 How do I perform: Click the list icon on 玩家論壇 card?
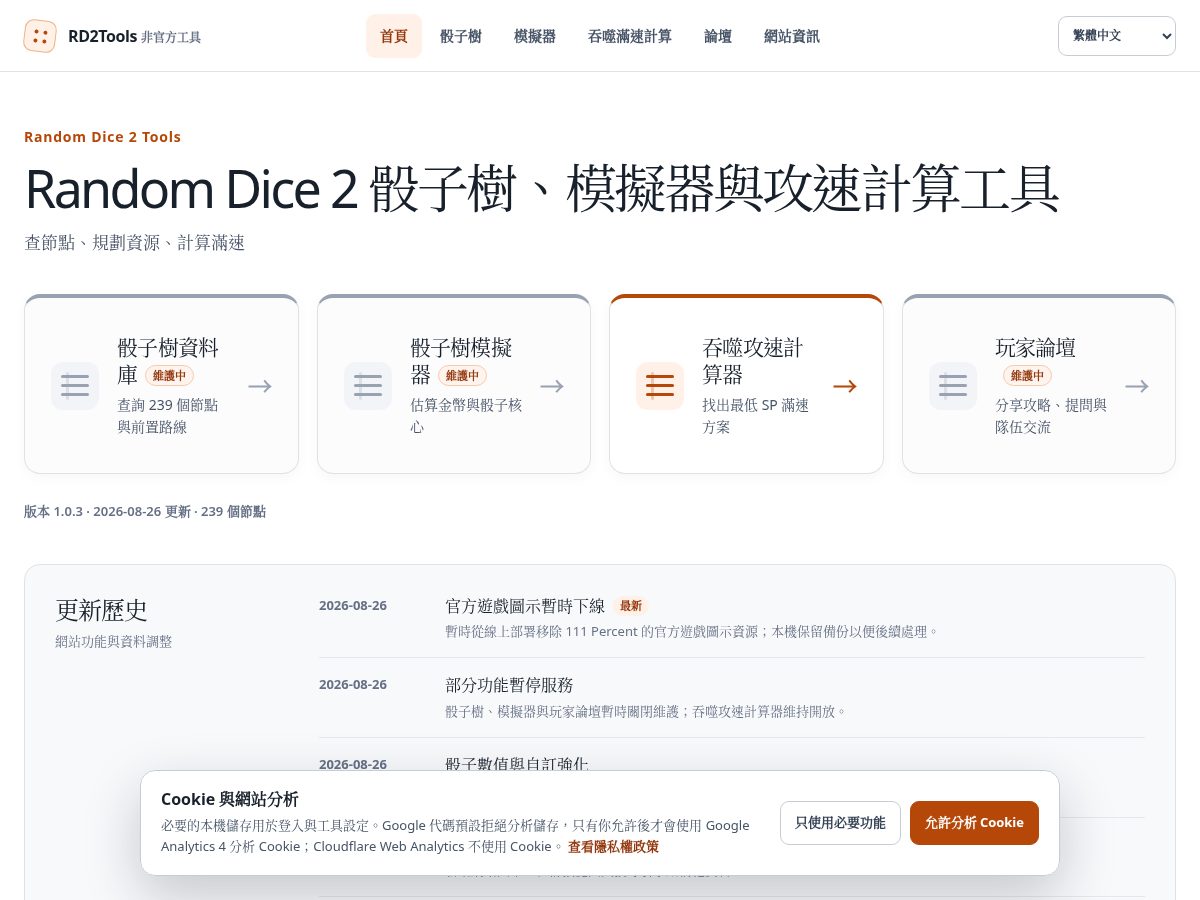coord(953,386)
